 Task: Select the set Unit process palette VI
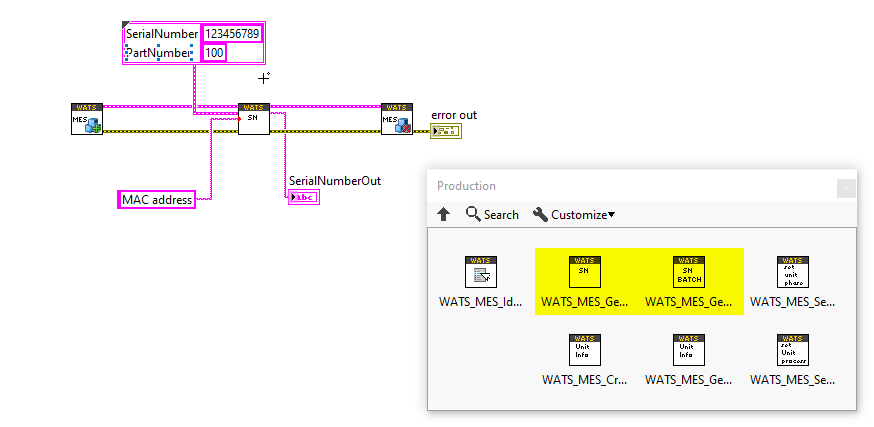pyautogui.click(x=793, y=350)
